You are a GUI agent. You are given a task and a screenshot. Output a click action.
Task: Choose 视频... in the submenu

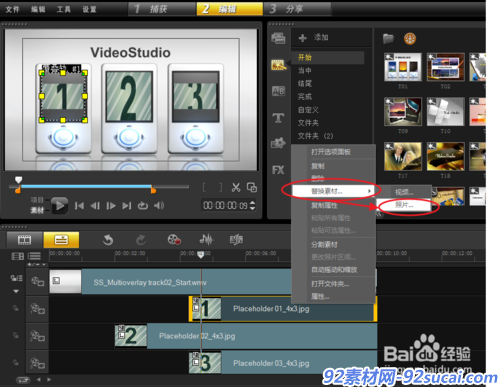click(x=404, y=192)
